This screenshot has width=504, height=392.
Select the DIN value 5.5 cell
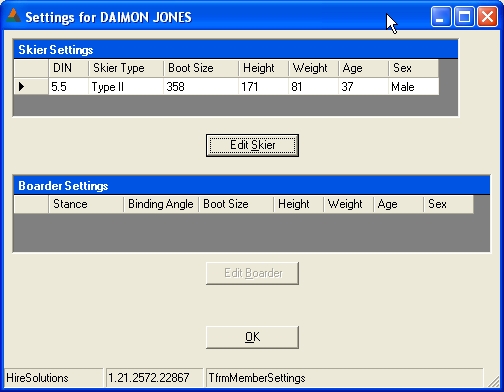click(x=68, y=87)
